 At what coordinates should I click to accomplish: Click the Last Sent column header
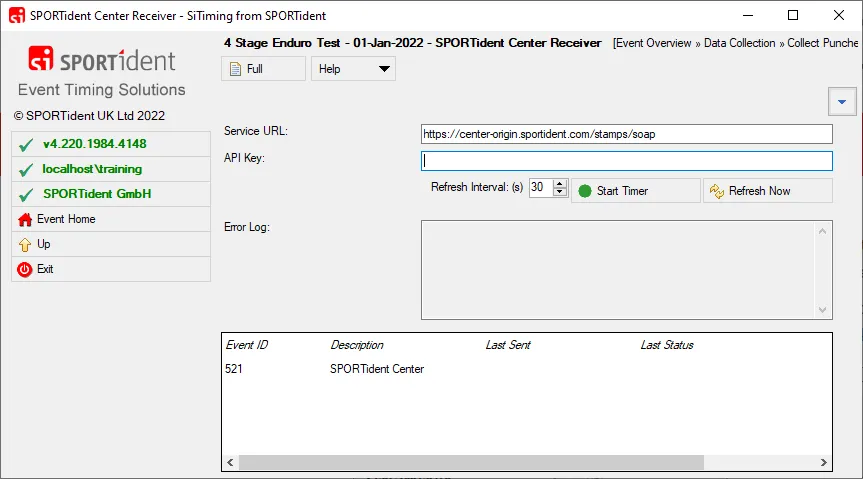(508, 345)
